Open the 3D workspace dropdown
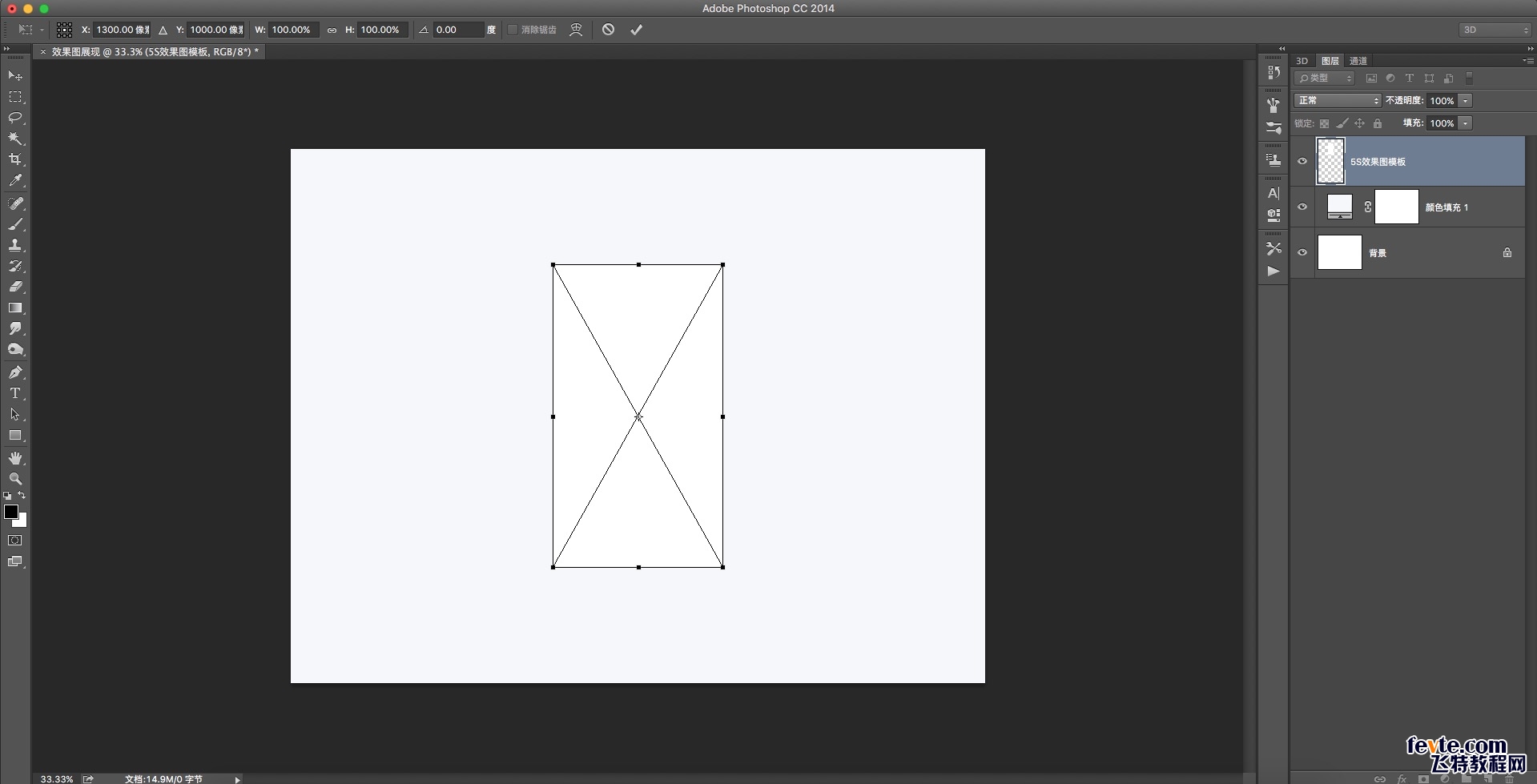 [1495, 30]
